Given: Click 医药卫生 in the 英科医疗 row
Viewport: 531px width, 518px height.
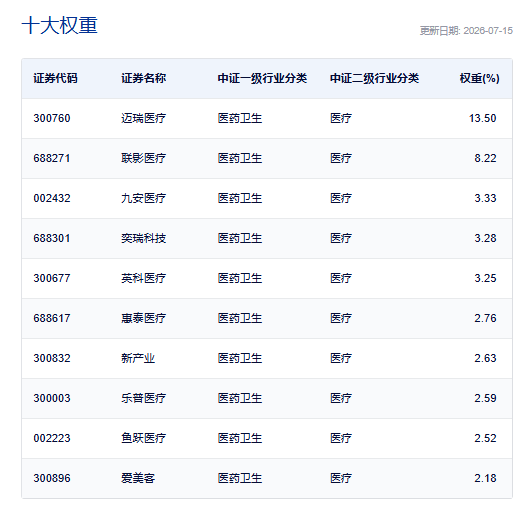Looking at the screenshot, I should (240, 278).
